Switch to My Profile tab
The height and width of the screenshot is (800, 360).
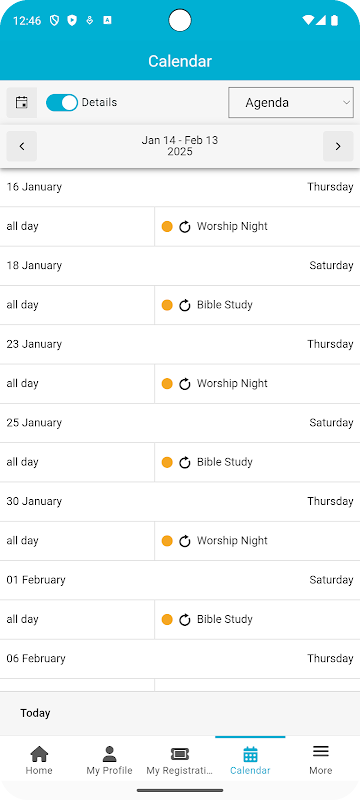point(109,760)
